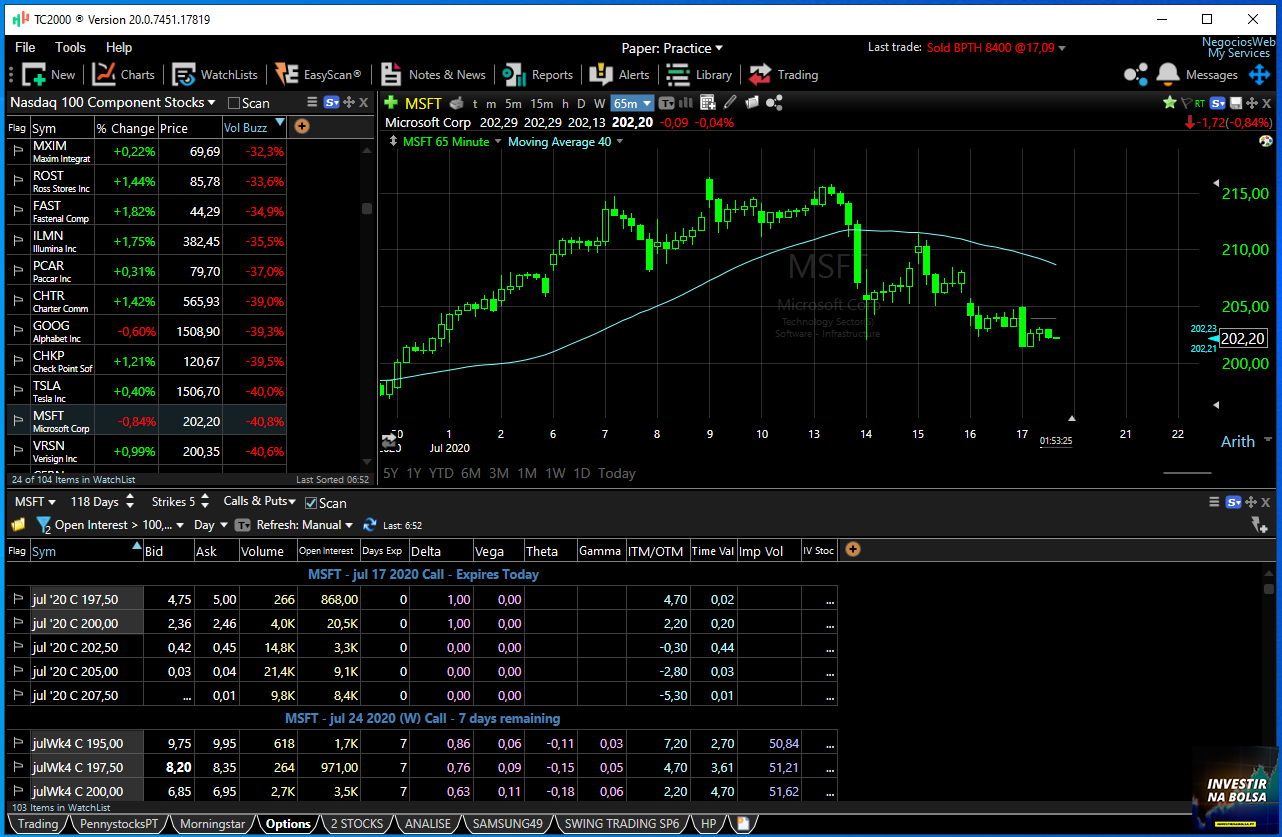The height and width of the screenshot is (837, 1282).
Task: Click the floppy save icon on chart header
Action: [x=1236, y=103]
